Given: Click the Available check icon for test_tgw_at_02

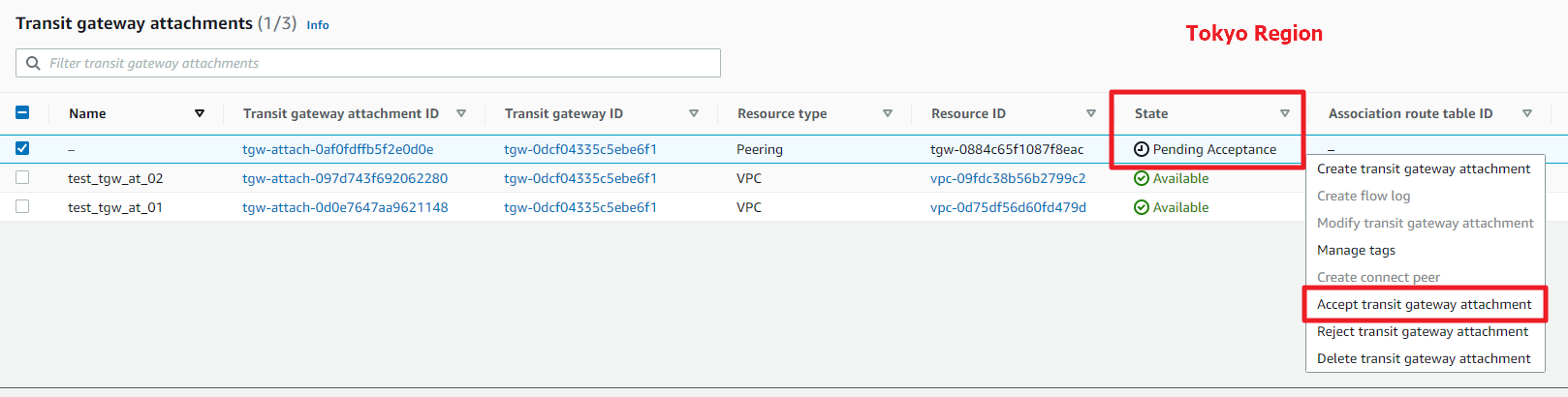Looking at the screenshot, I should (1142, 178).
